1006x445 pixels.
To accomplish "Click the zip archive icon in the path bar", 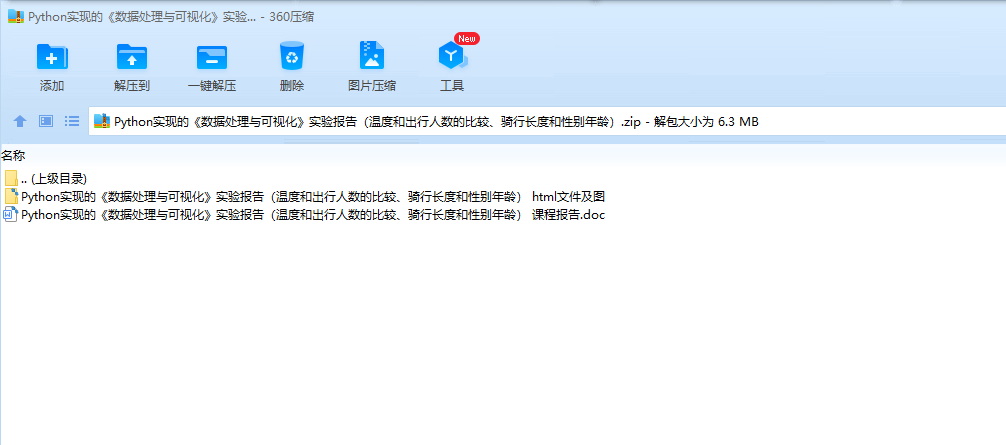I will coord(102,121).
